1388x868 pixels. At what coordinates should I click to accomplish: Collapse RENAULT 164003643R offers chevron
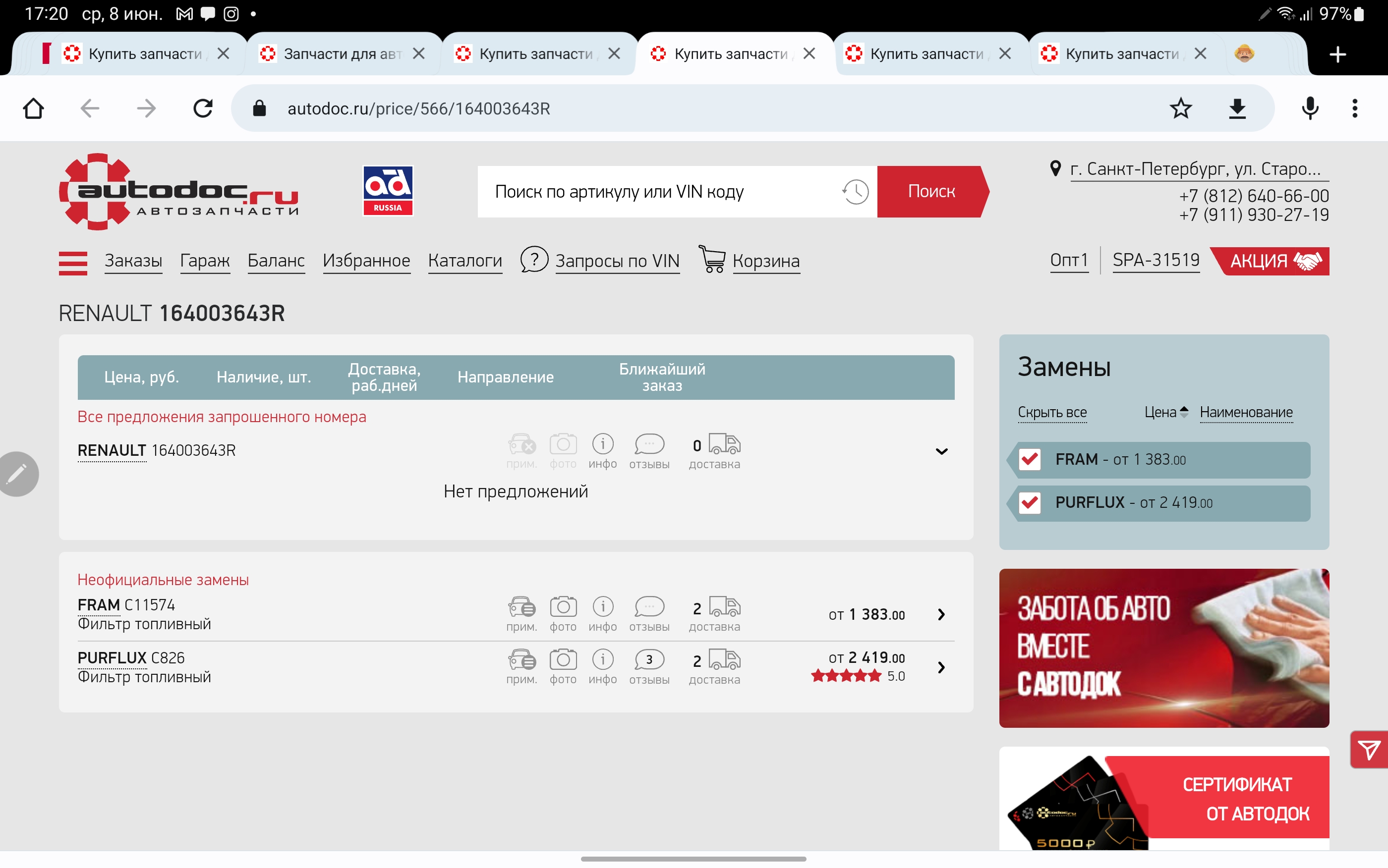pos(941,451)
